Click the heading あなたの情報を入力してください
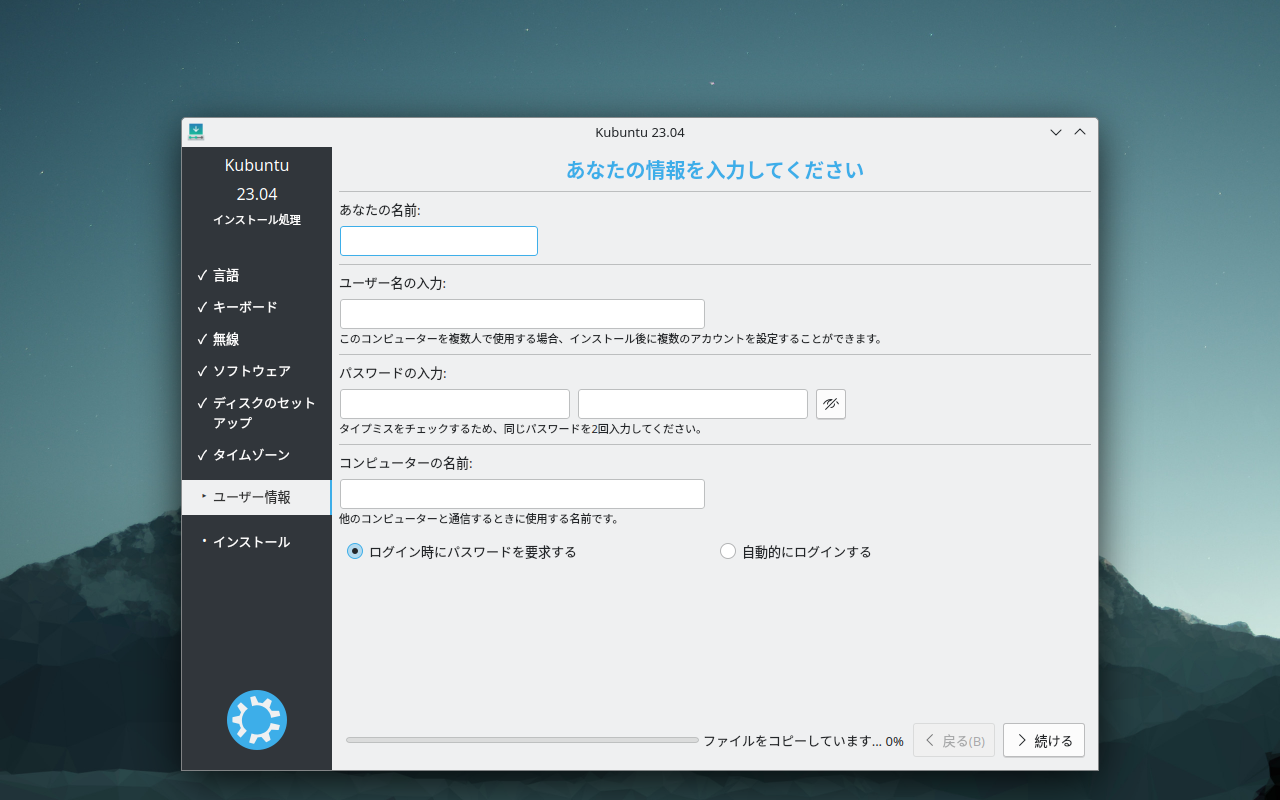This screenshot has width=1280, height=800. [715, 170]
